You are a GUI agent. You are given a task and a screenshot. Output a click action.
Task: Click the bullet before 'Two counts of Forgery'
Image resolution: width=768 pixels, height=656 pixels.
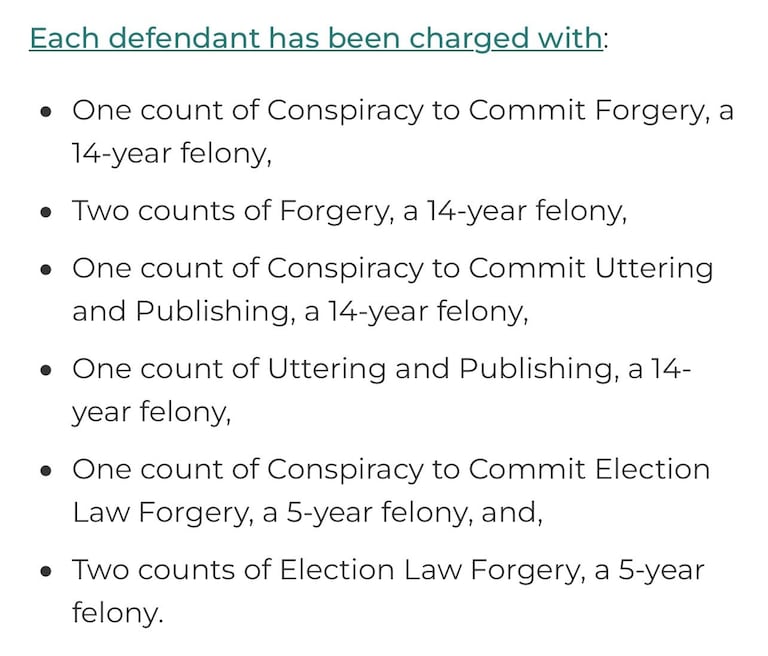[46, 213]
